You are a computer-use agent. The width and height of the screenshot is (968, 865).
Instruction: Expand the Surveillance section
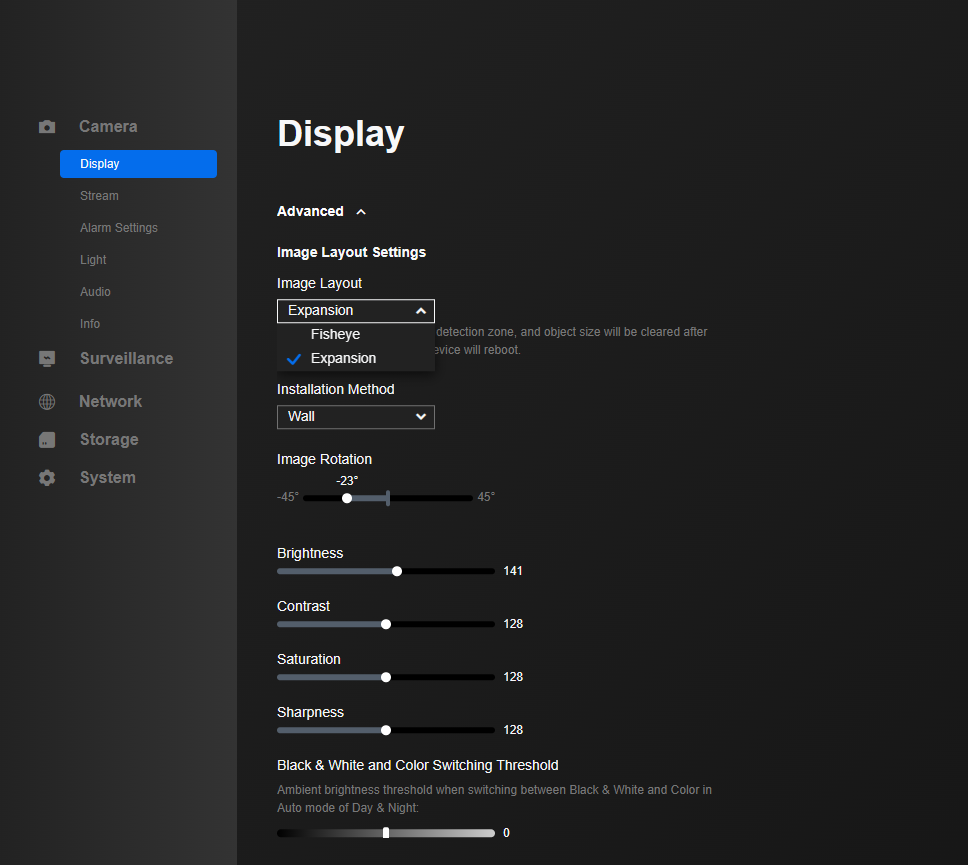[x=127, y=359]
